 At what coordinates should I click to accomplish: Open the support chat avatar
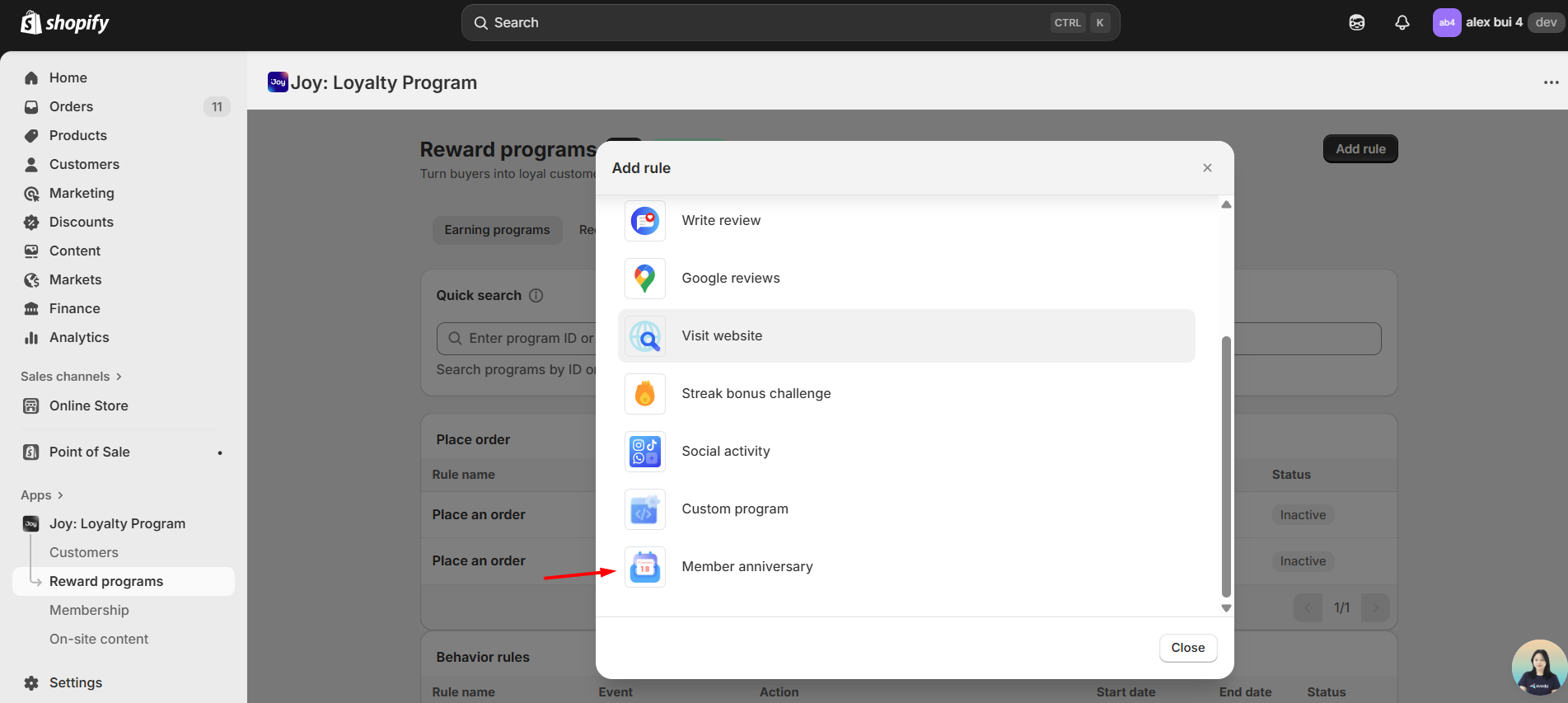coord(1538,668)
